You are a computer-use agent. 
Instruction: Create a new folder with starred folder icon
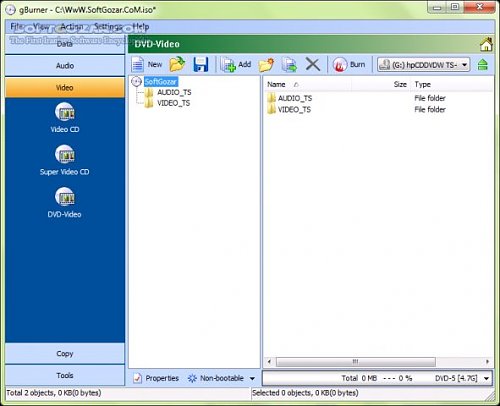[266, 65]
